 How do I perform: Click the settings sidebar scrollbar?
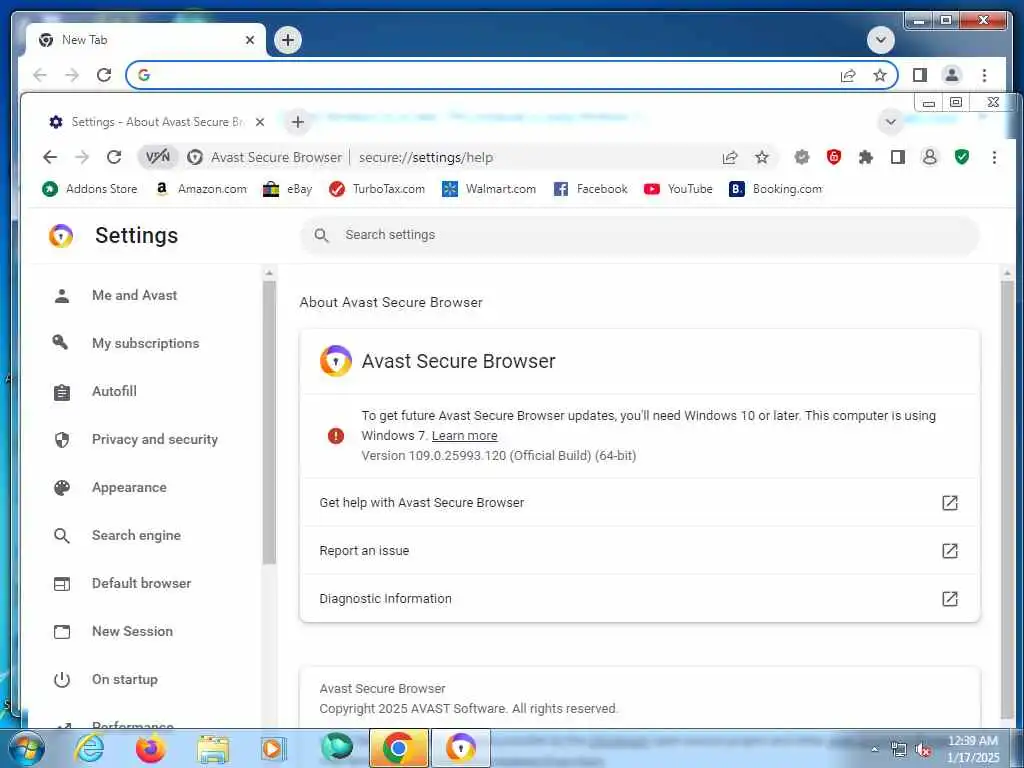coord(269,423)
